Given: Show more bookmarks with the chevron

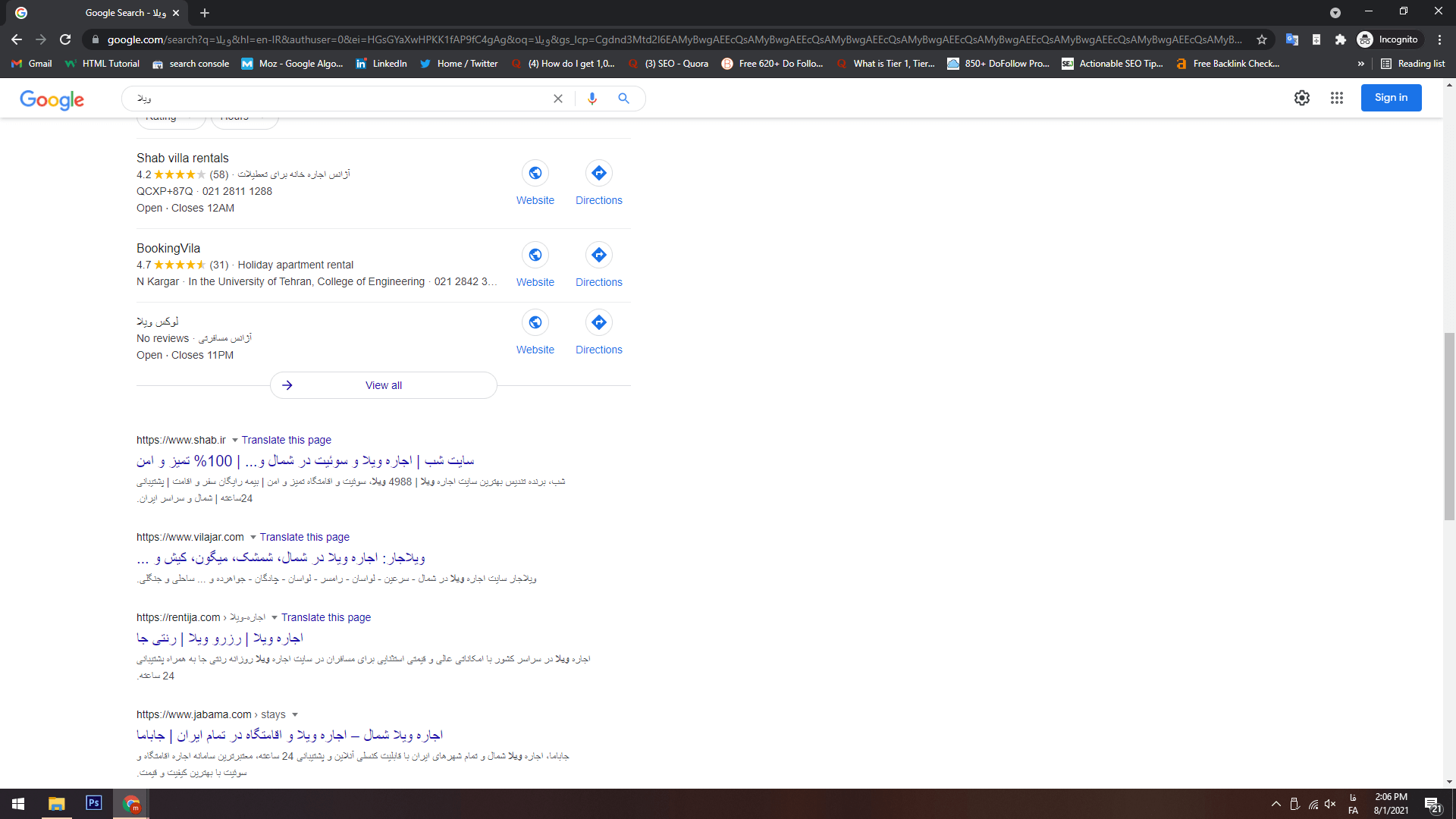Looking at the screenshot, I should [1361, 64].
